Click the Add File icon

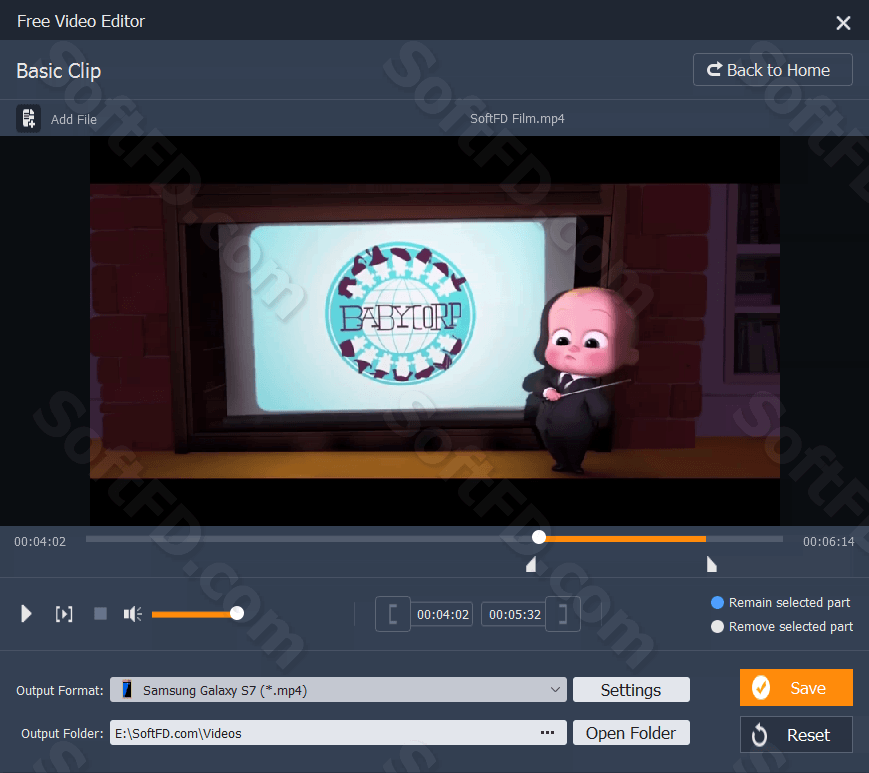28,119
